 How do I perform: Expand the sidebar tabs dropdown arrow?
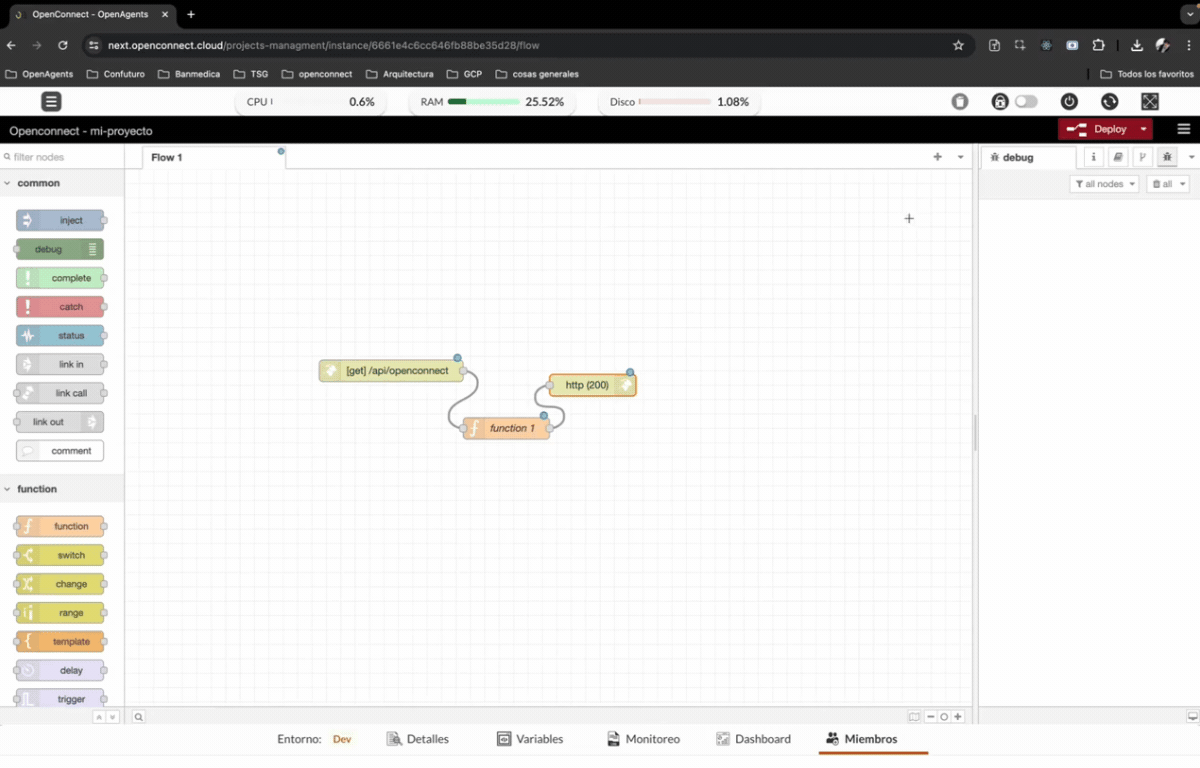1191,157
